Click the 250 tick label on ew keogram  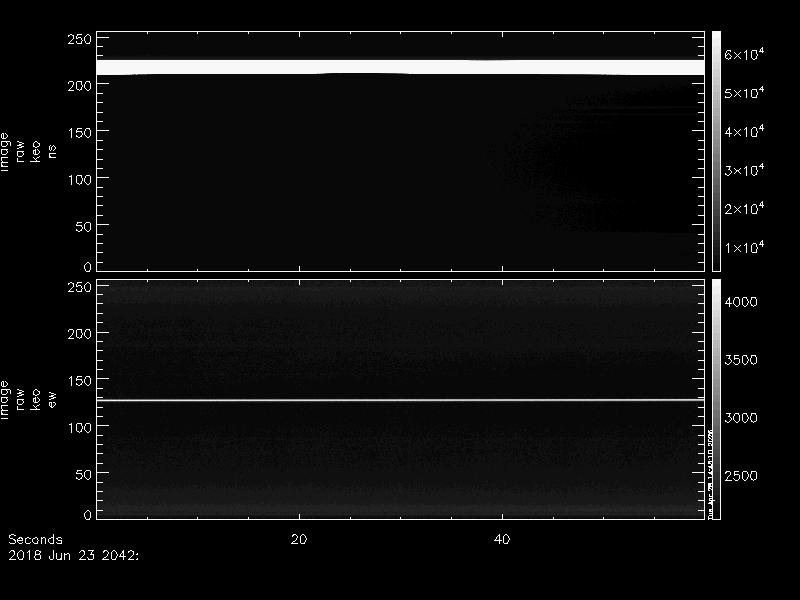point(80,287)
